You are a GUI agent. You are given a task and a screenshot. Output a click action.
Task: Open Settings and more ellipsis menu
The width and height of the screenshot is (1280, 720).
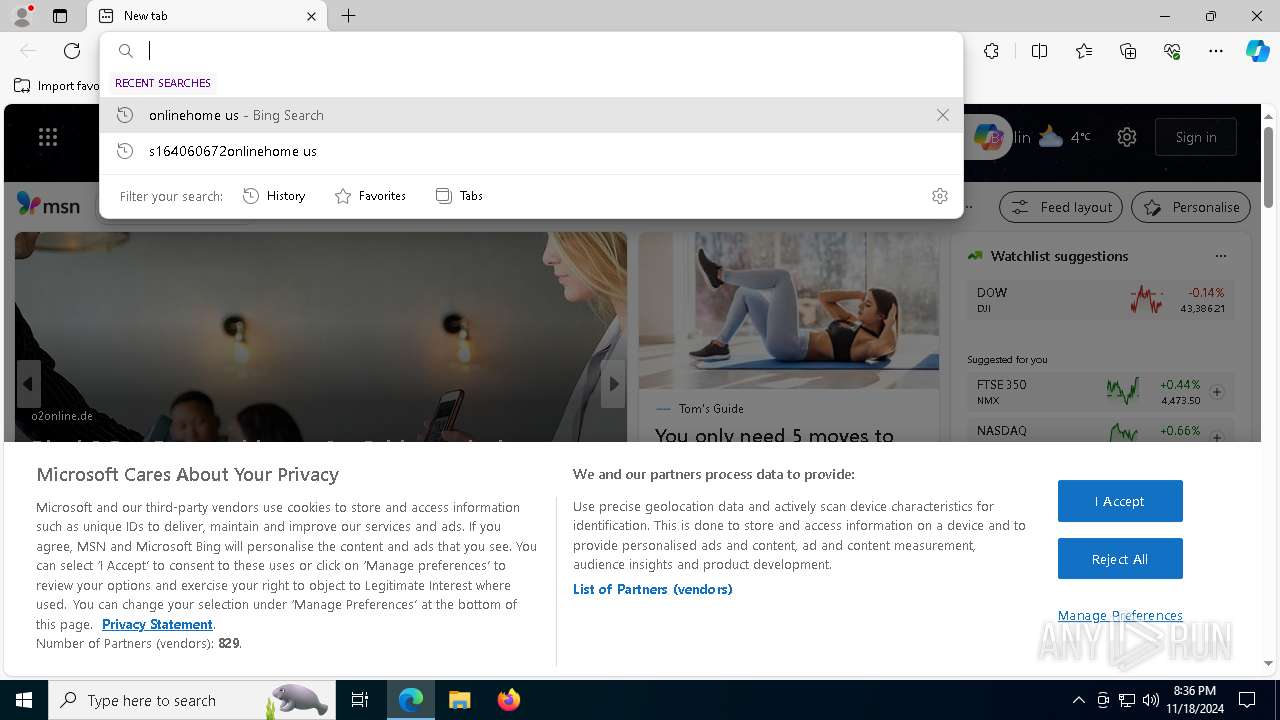point(1216,51)
